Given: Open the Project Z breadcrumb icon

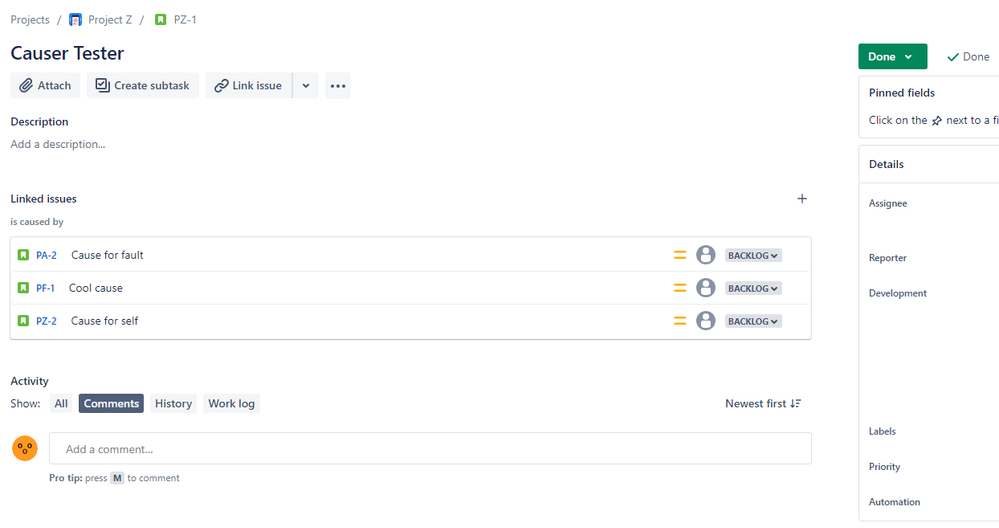Looking at the screenshot, I should [75, 20].
